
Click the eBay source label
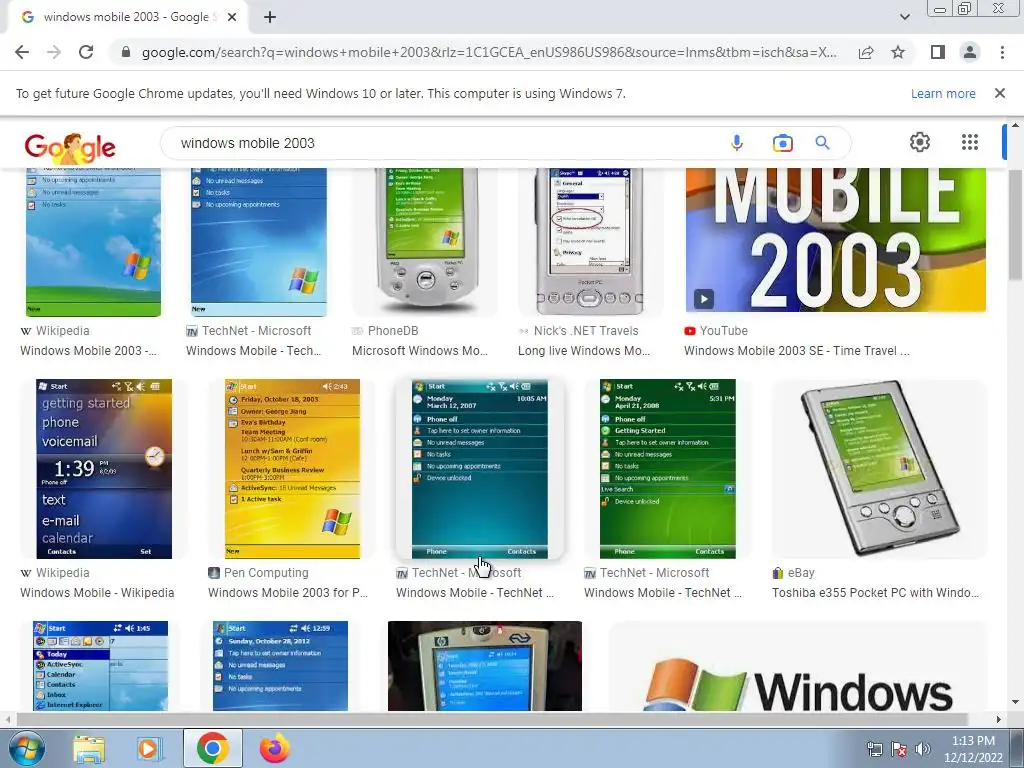pyautogui.click(x=801, y=573)
